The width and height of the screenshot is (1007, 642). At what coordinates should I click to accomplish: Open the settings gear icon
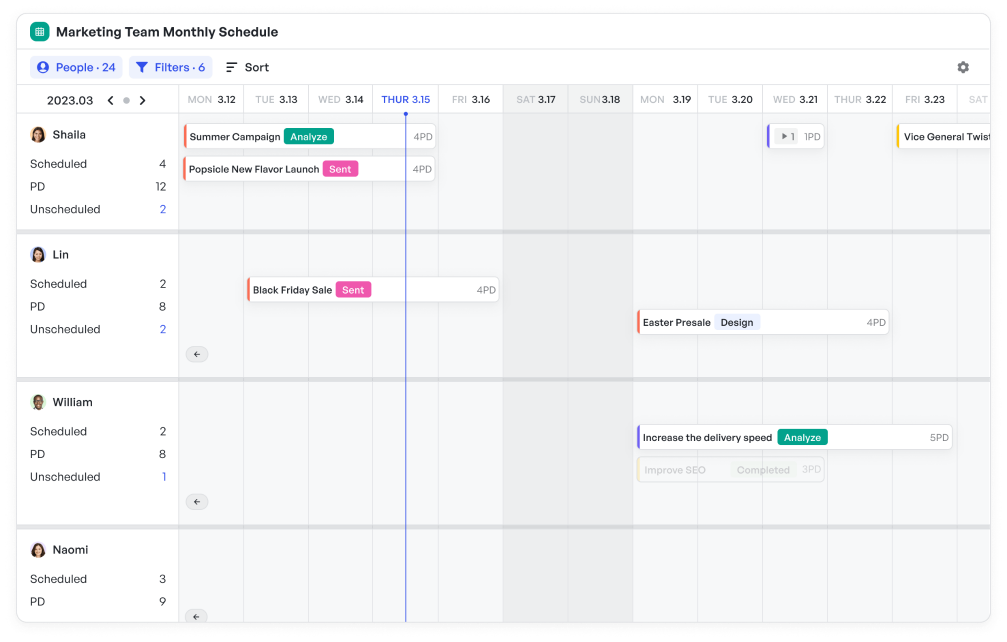[x=962, y=68]
